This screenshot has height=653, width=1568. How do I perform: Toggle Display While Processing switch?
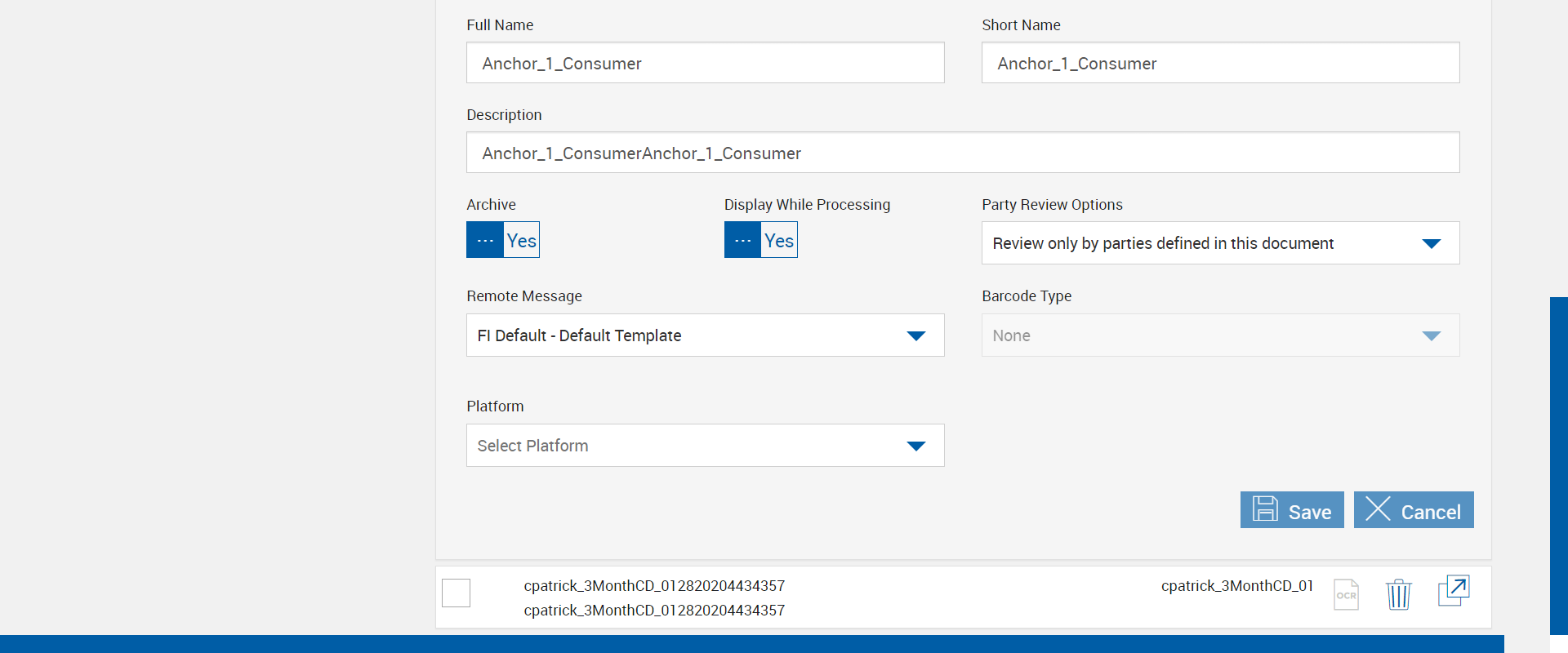click(x=760, y=240)
